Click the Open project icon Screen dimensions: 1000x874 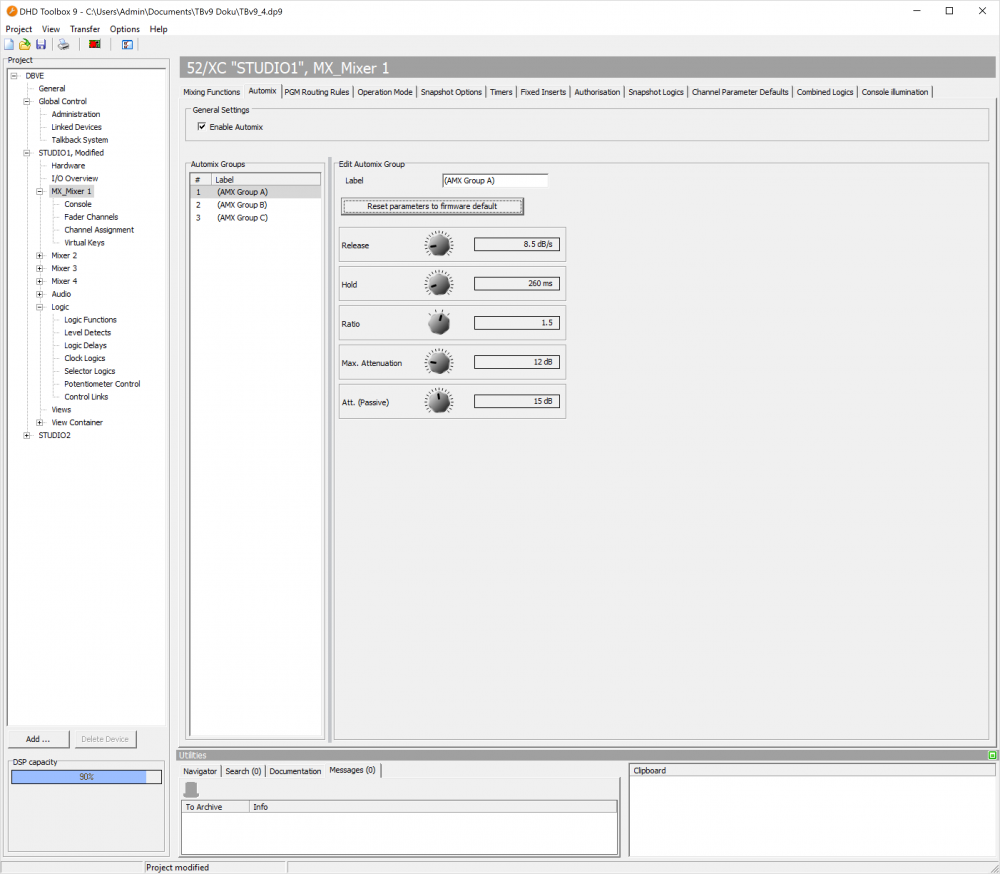pyautogui.click(x=24, y=44)
